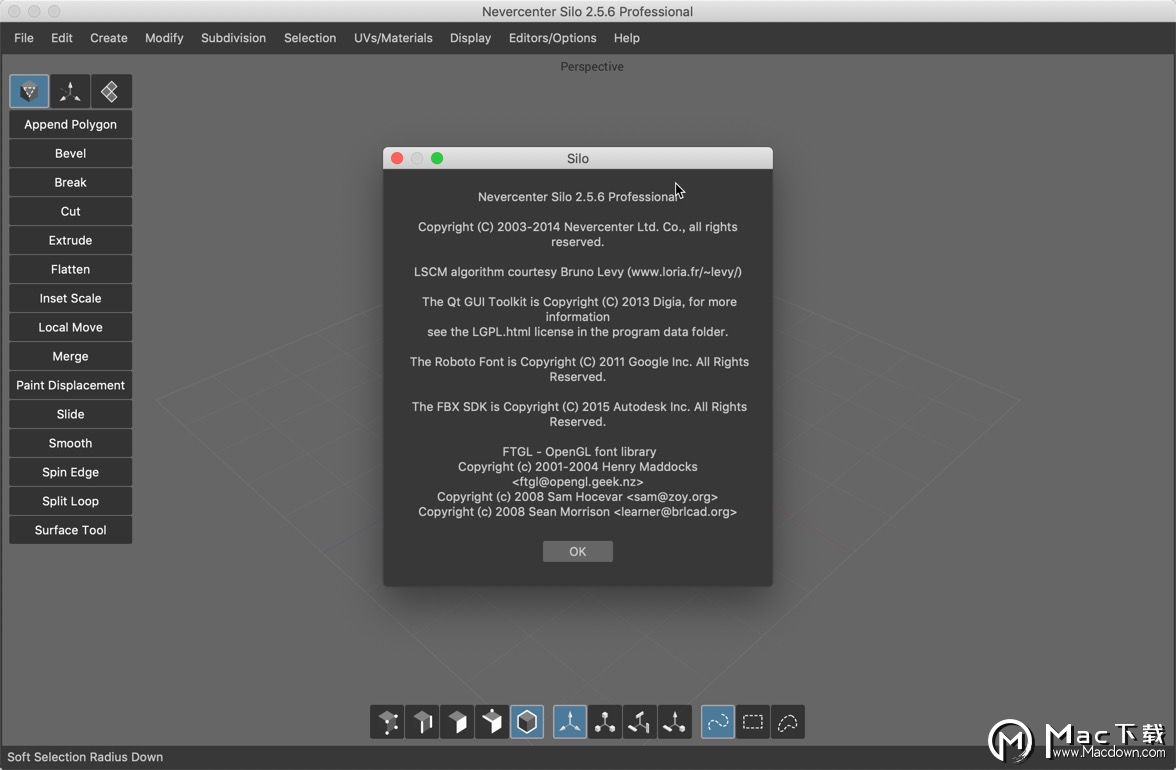
Task: Open the Modify menu
Action: [164, 38]
